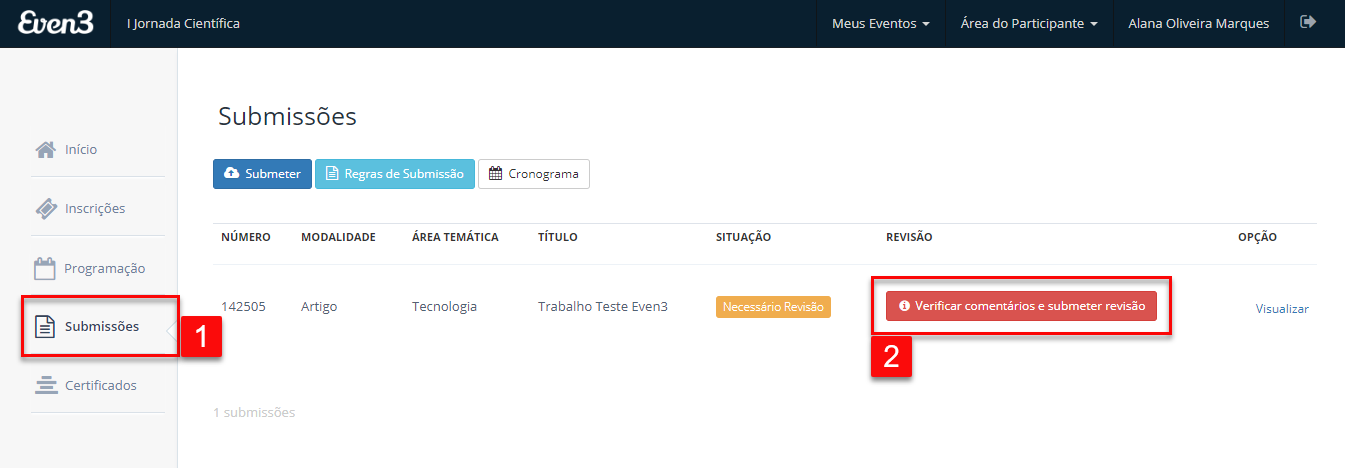This screenshot has width=1345, height=468.
Task: Click the OPÇÃO column header
Action: tap(1257, 237)
